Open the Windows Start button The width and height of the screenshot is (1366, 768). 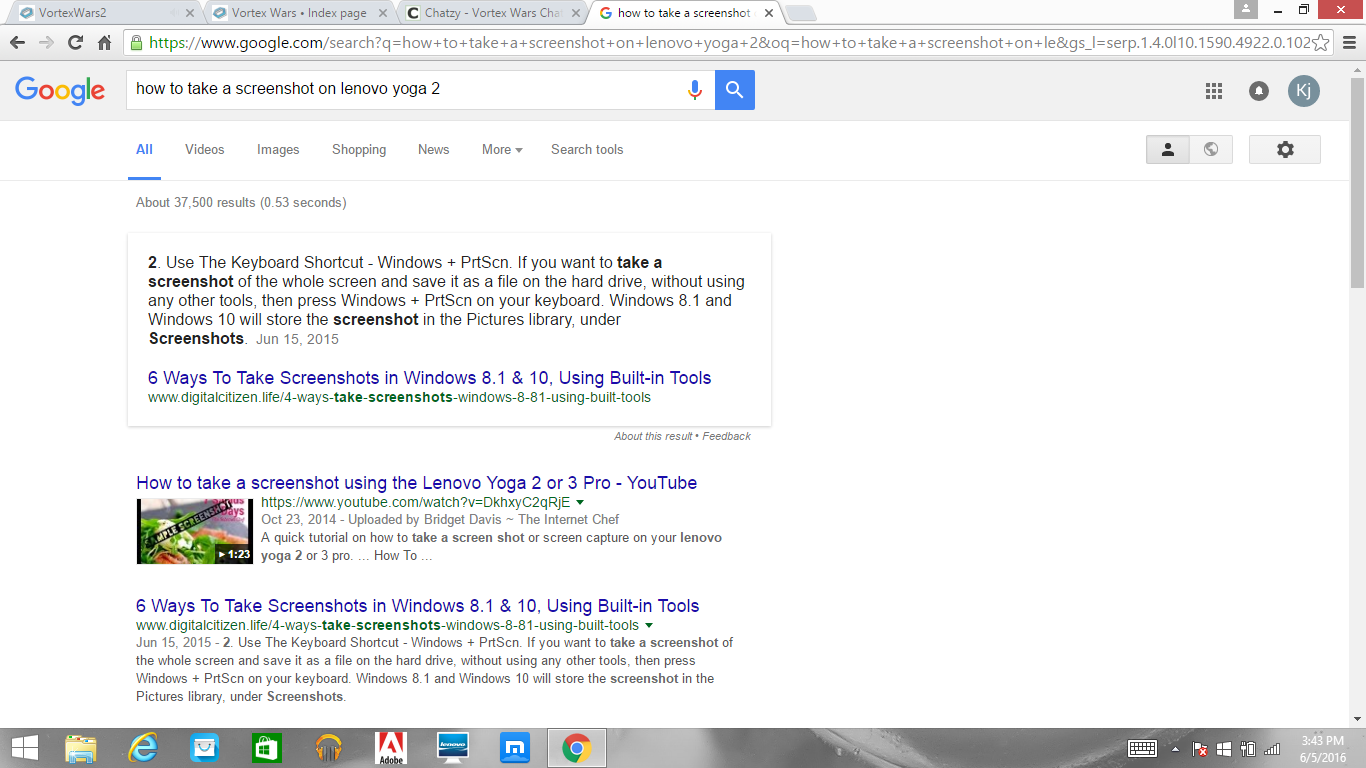[x=24, y=748]
